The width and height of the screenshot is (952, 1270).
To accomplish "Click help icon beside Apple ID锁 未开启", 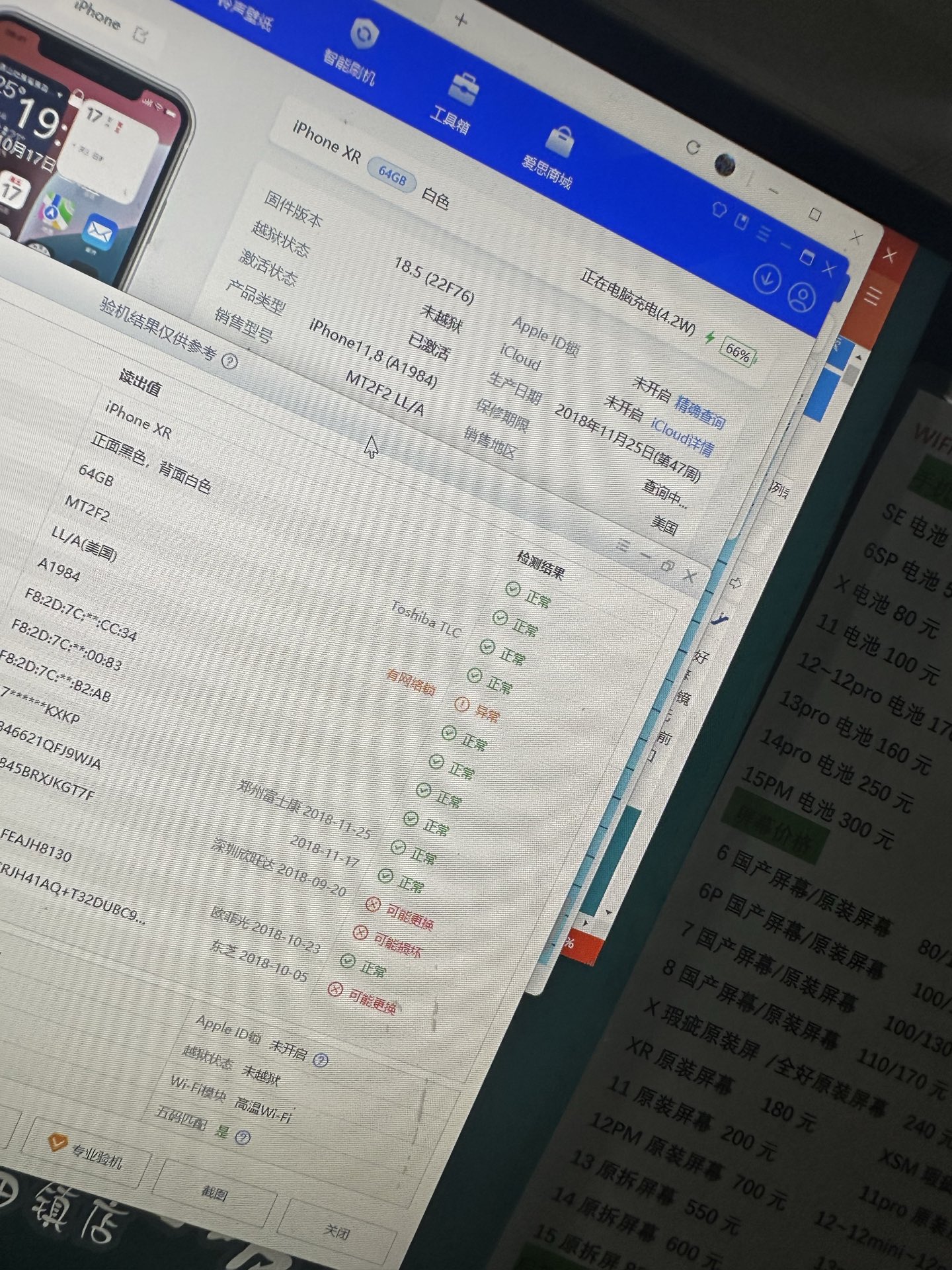I will (x=321, y=1060).
